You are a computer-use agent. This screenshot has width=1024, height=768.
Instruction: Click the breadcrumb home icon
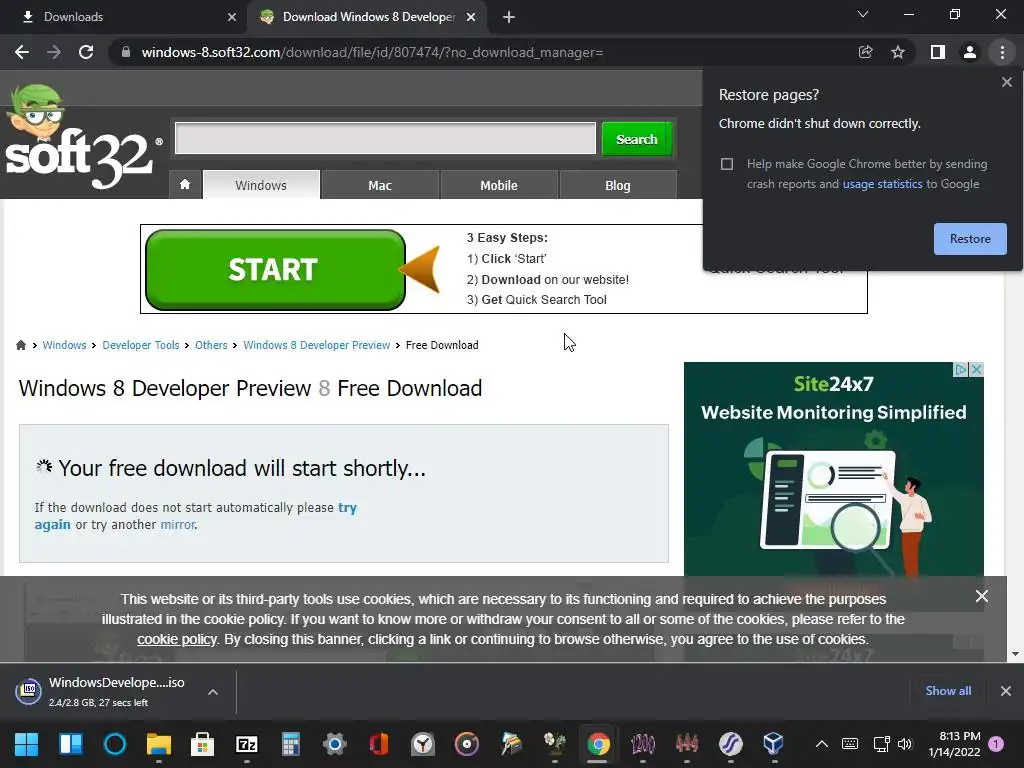point(21,345)
